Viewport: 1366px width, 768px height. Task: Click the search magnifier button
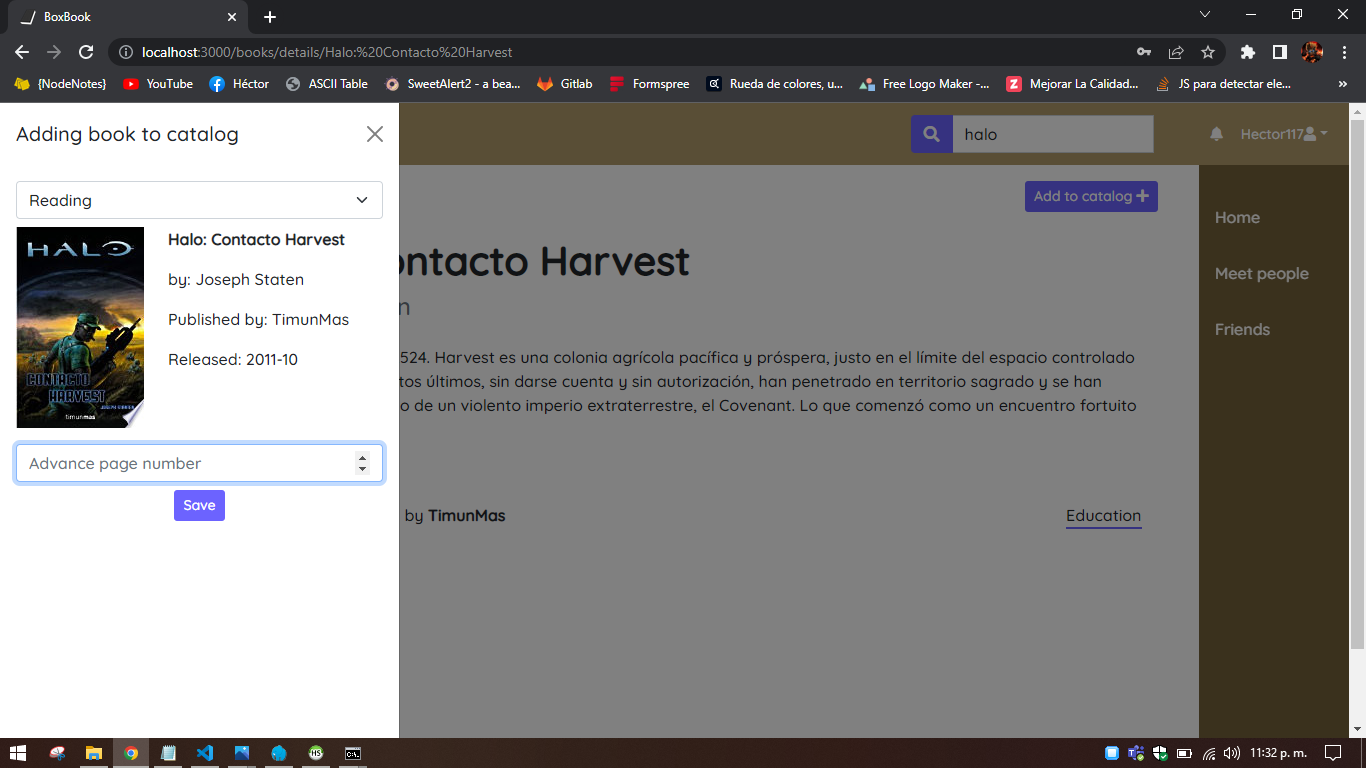coord(931,134)
